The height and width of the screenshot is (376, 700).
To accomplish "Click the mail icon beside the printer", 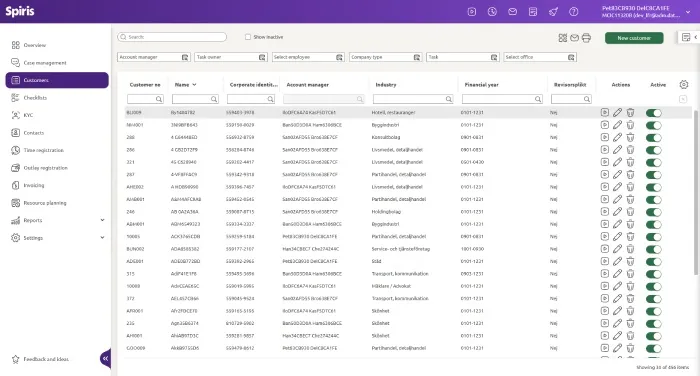I will [x=575, y=38].
